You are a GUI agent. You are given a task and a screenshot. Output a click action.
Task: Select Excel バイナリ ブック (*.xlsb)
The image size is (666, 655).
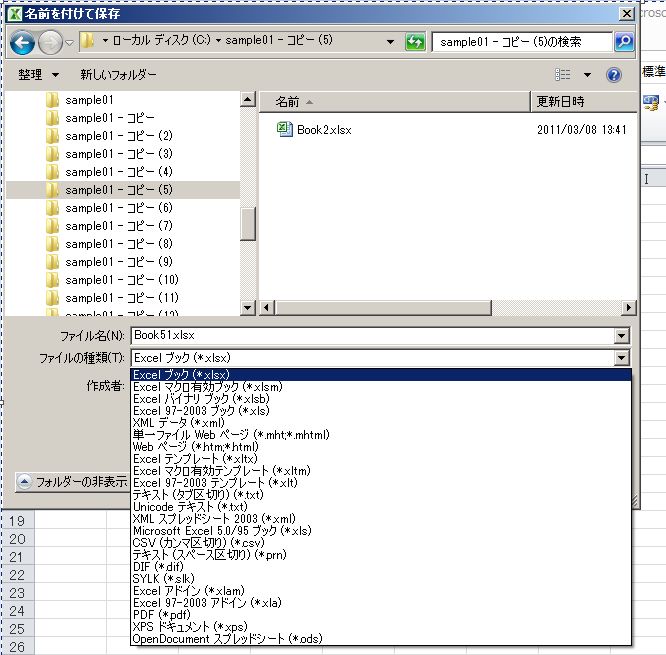pyautogui.click(x=381, y=399)
